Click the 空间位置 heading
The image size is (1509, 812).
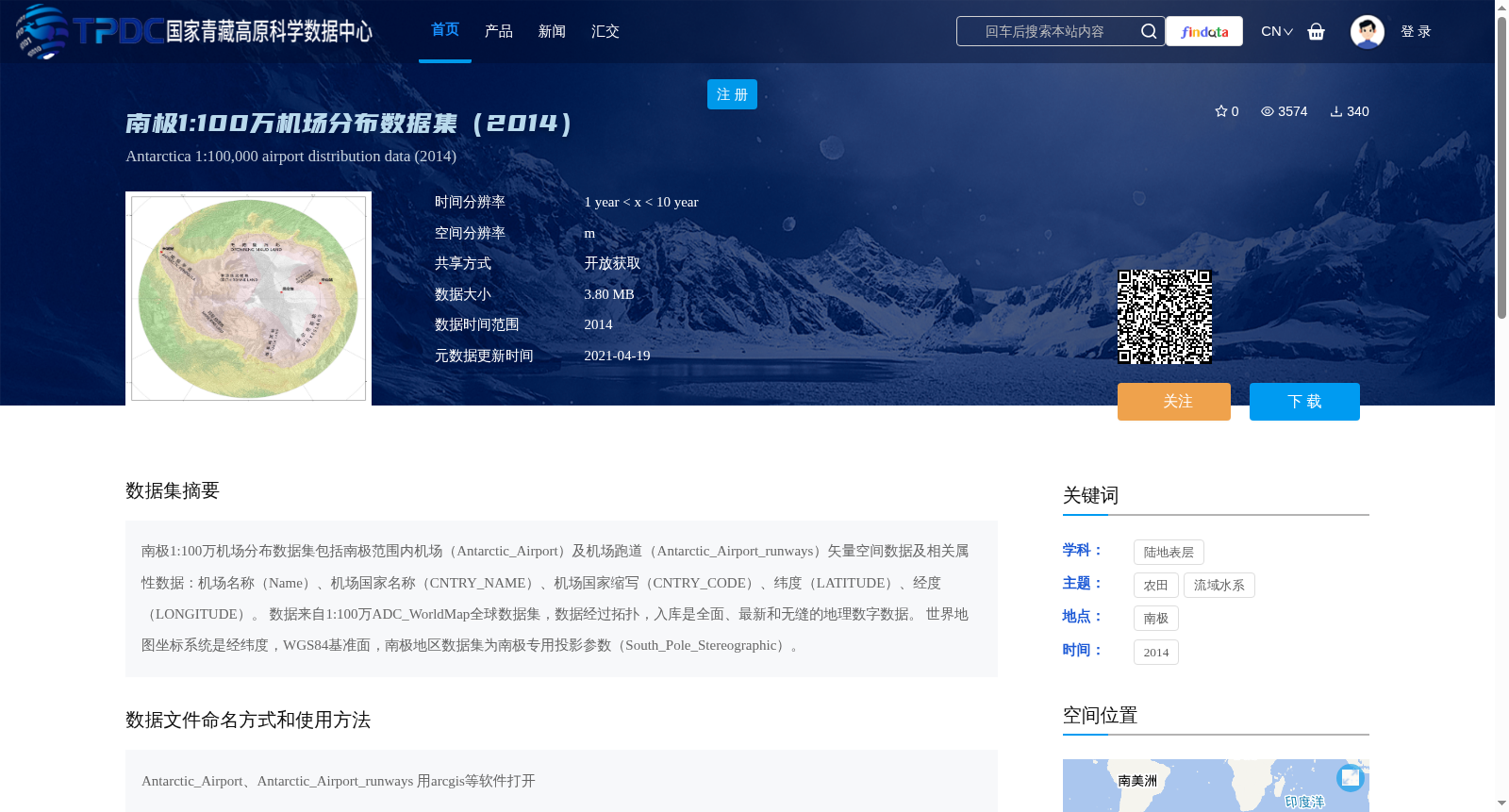[1100, 715]
